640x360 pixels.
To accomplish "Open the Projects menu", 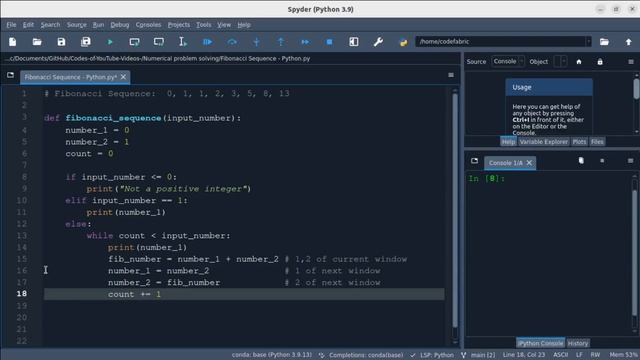I will pyautogui.click(x=179, y=25).
